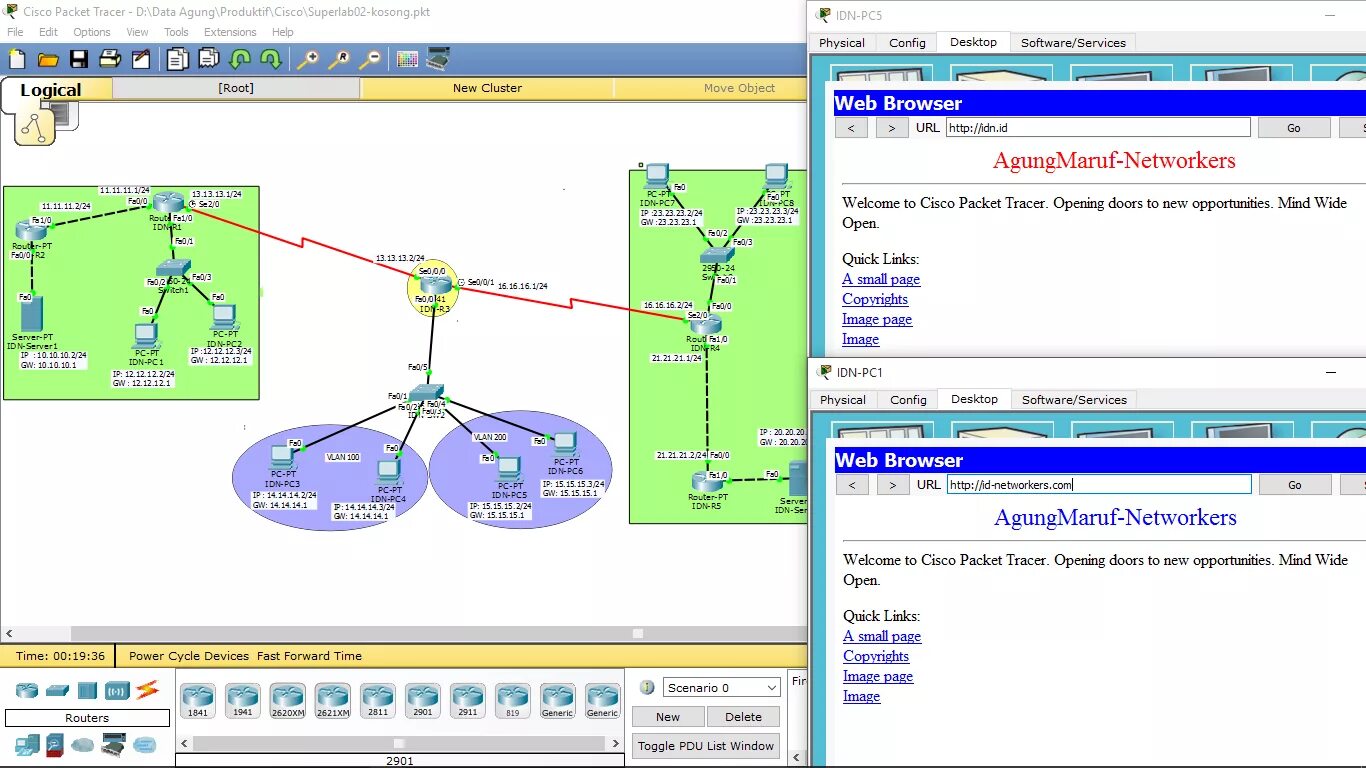
Task: Switch to Physical tab in IDN-PC5 window
Action: click(x=842, y=43)
